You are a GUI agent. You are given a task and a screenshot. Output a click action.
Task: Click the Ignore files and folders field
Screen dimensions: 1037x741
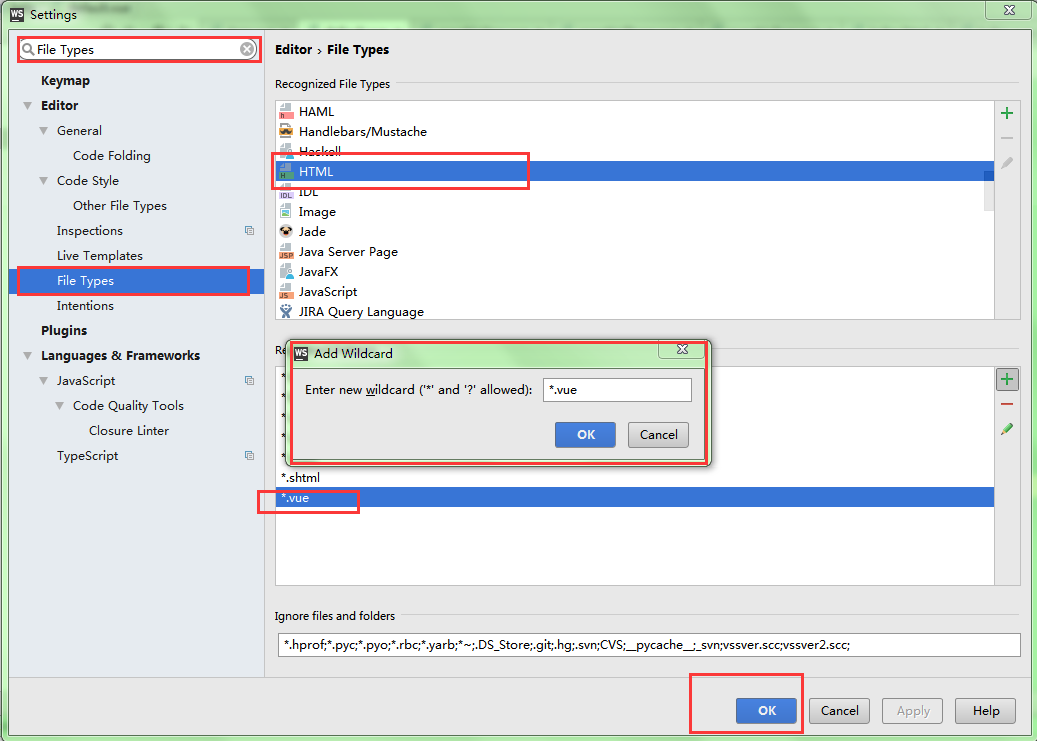(649, 644)
